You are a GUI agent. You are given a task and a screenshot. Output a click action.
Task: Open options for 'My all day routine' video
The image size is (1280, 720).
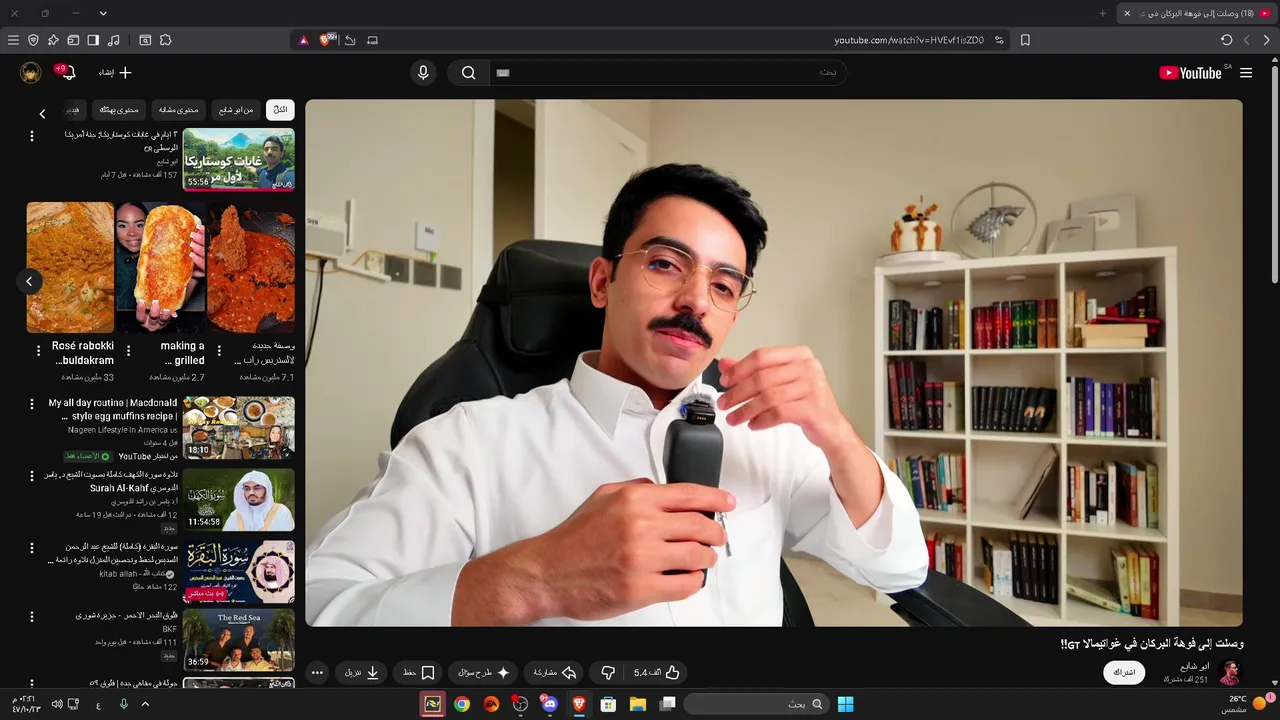(x=32, y=404)
